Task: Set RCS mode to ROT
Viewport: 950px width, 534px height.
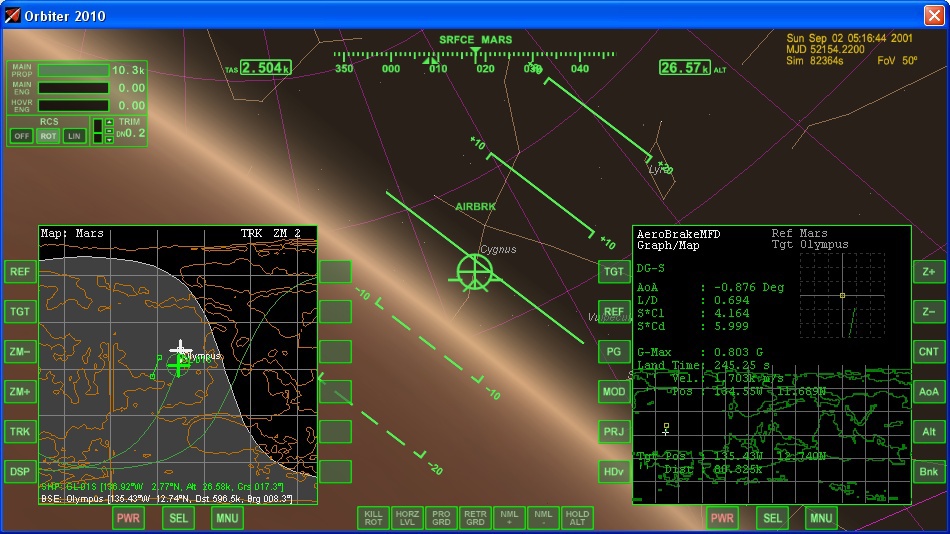Action: tap(48, 136)
